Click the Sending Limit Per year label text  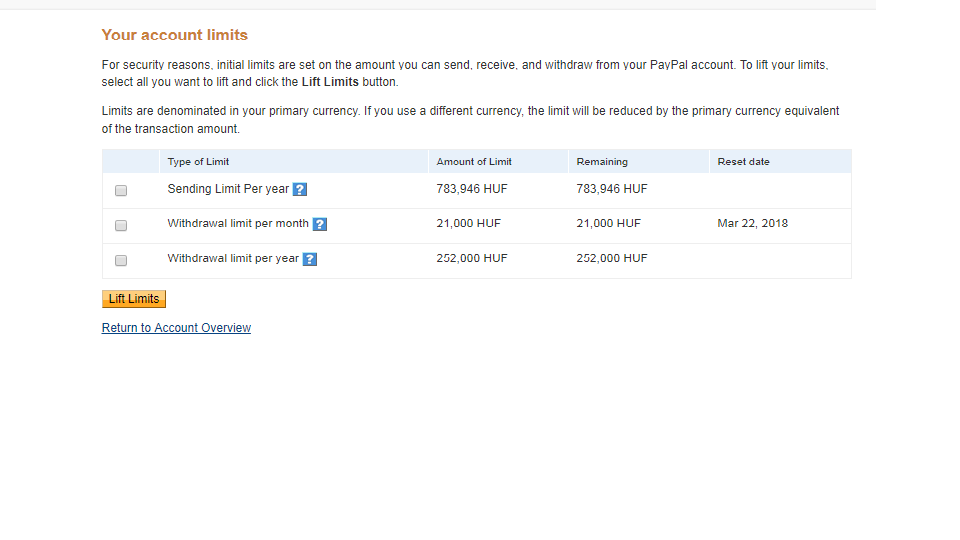coord(228,189)
